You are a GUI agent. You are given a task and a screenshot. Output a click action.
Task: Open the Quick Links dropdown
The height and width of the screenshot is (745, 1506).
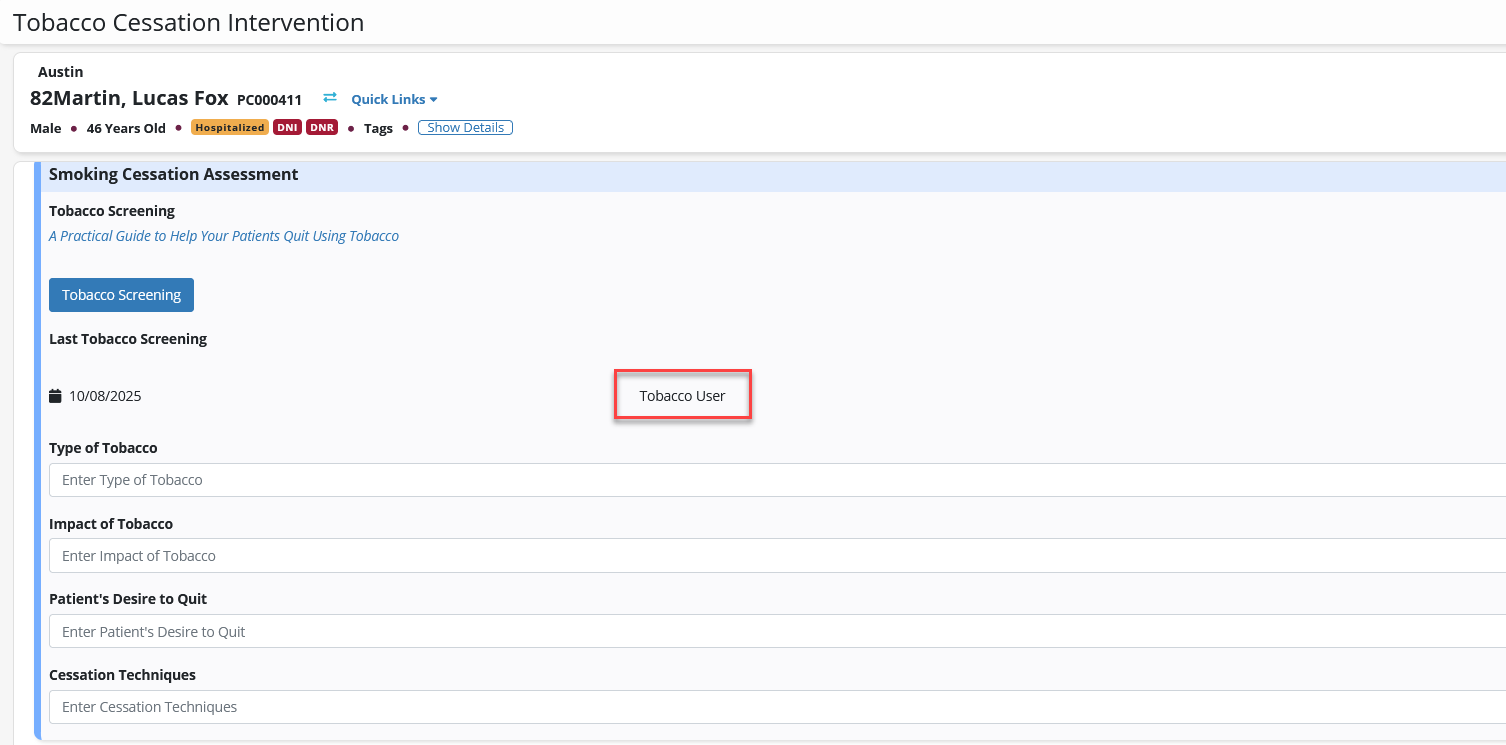394,99
